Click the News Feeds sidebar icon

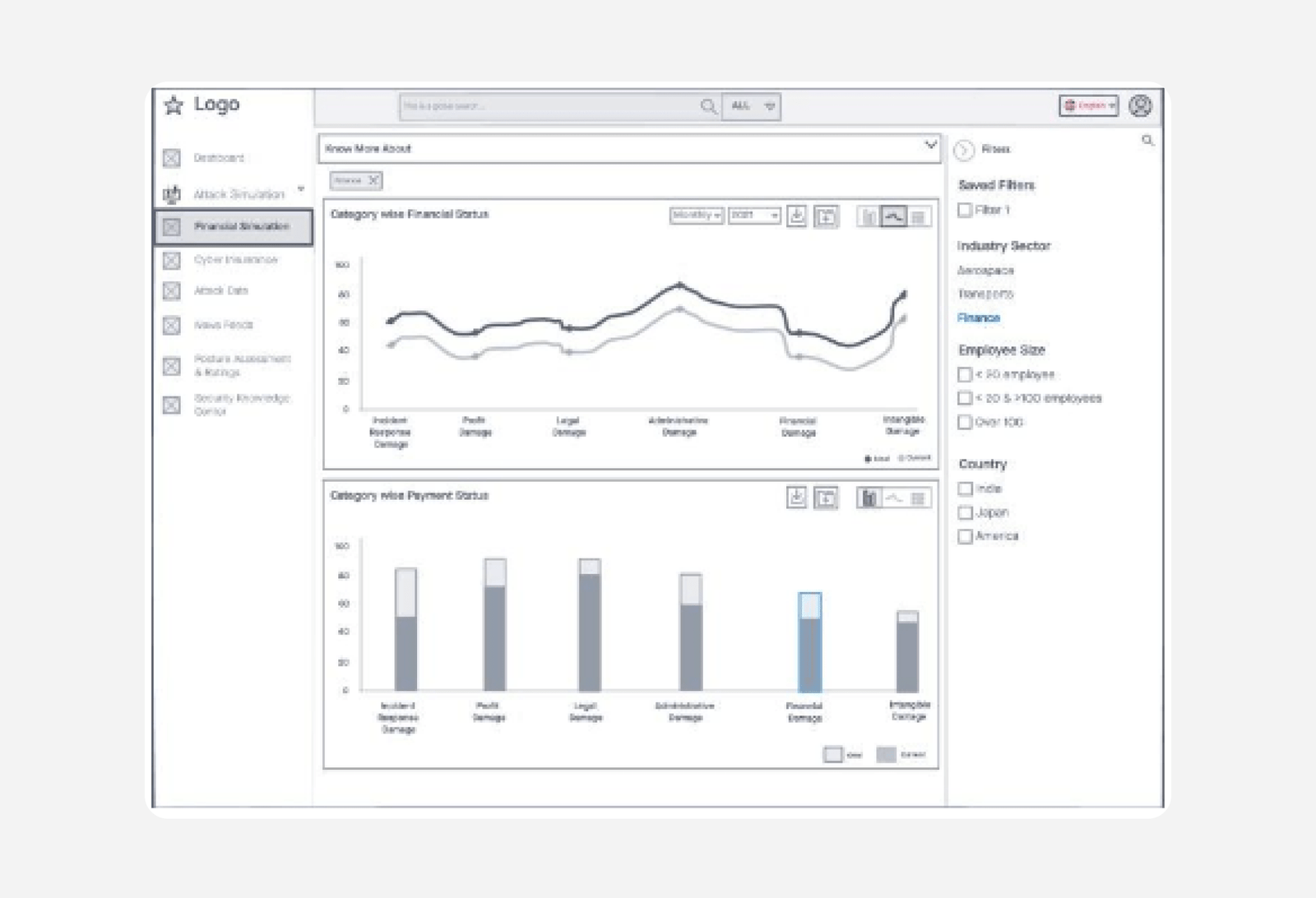[x=171, y=326]
